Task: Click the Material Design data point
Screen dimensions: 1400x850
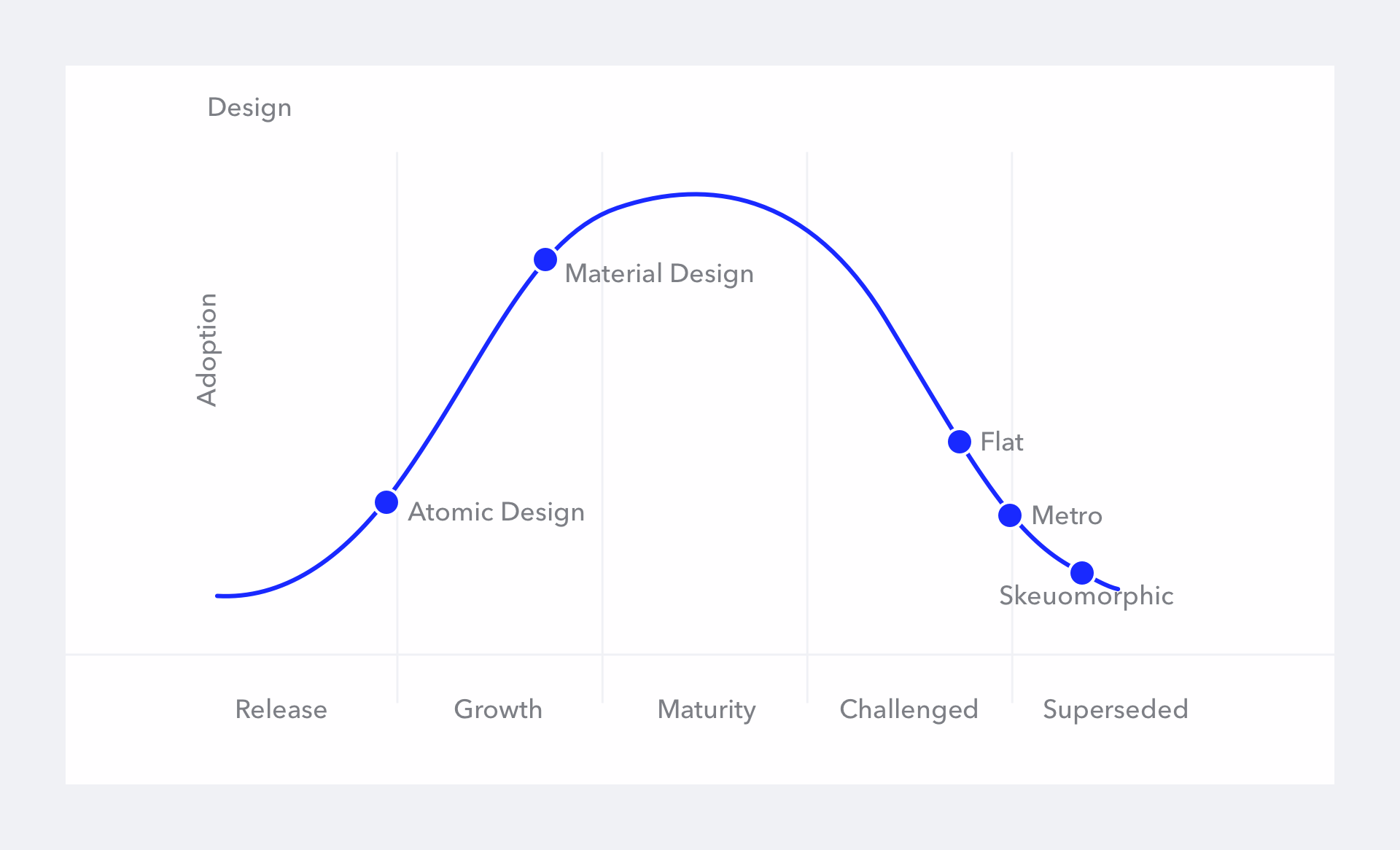Action: 545,260
